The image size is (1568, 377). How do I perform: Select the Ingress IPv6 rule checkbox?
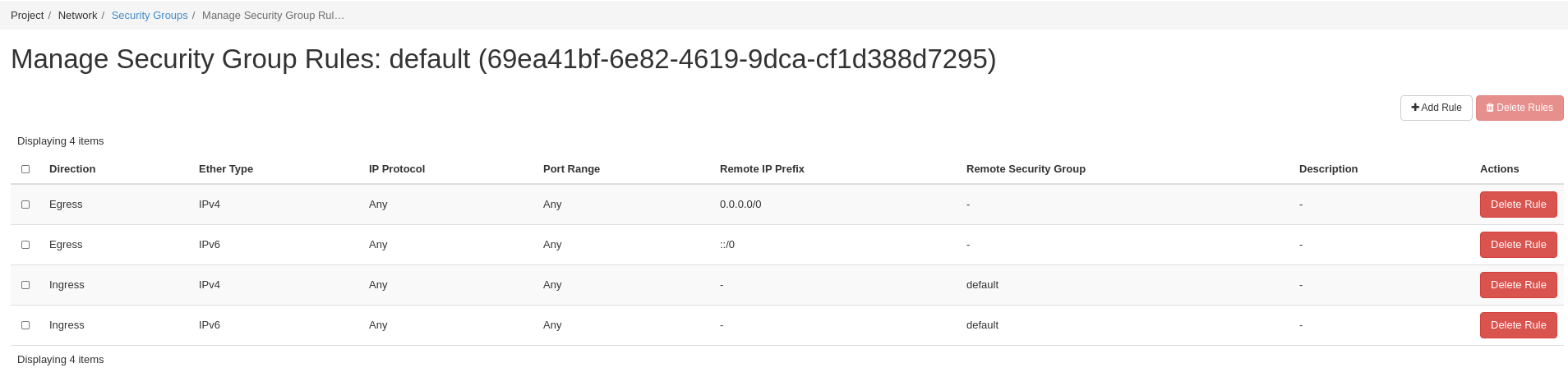point(25,325)
